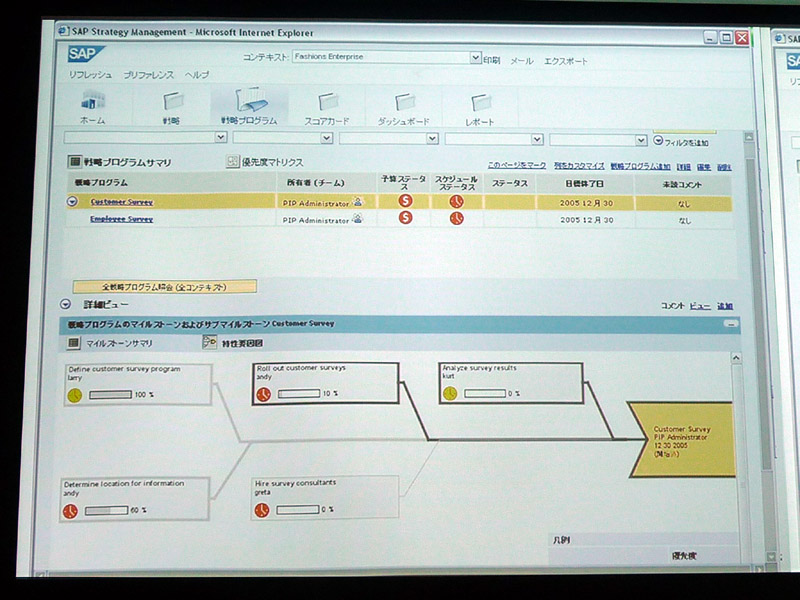
Task: Click the 予算ステータス column header
Action: coord(404,183)
